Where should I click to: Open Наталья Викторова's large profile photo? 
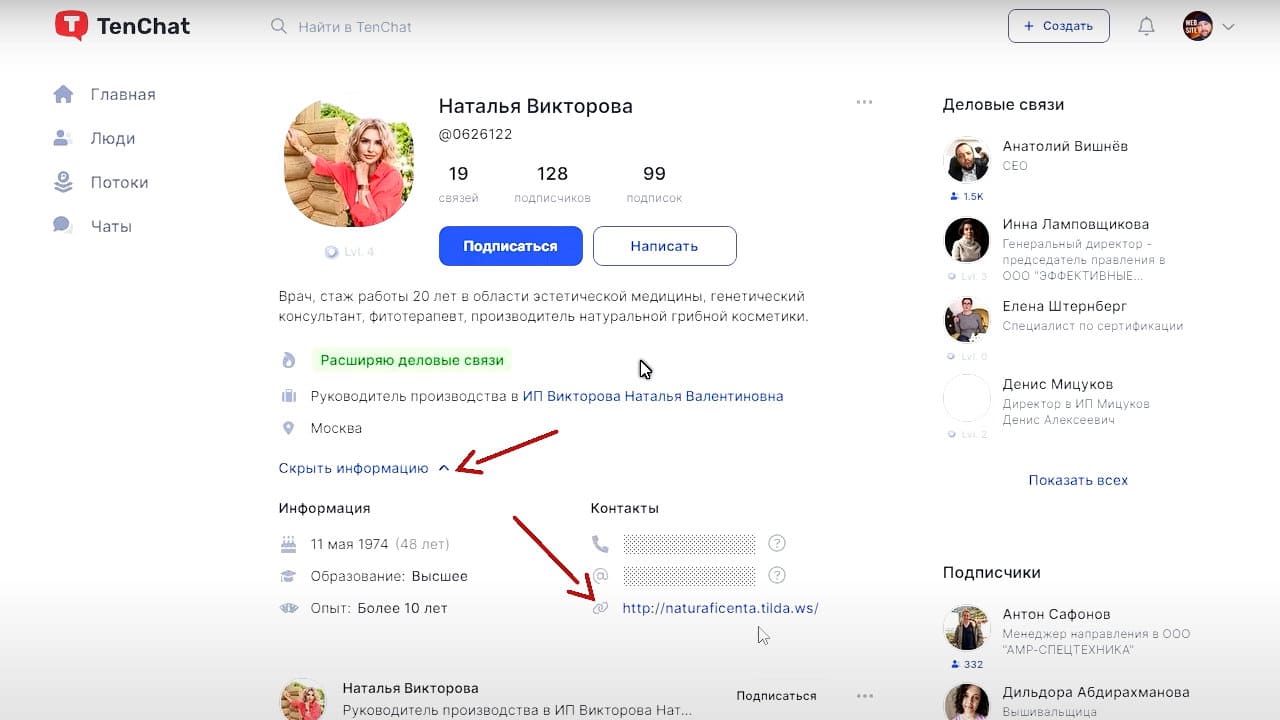[349, 164]
